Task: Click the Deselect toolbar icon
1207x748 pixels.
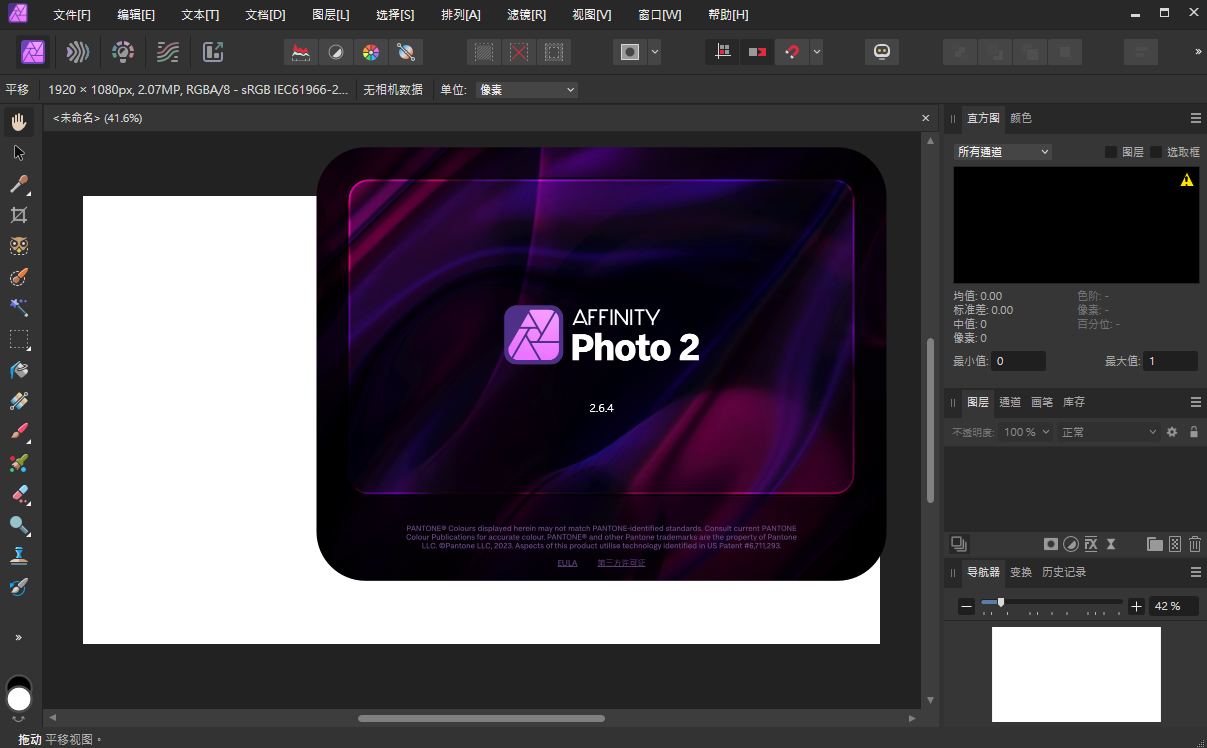Action: [x=518, y=52]
